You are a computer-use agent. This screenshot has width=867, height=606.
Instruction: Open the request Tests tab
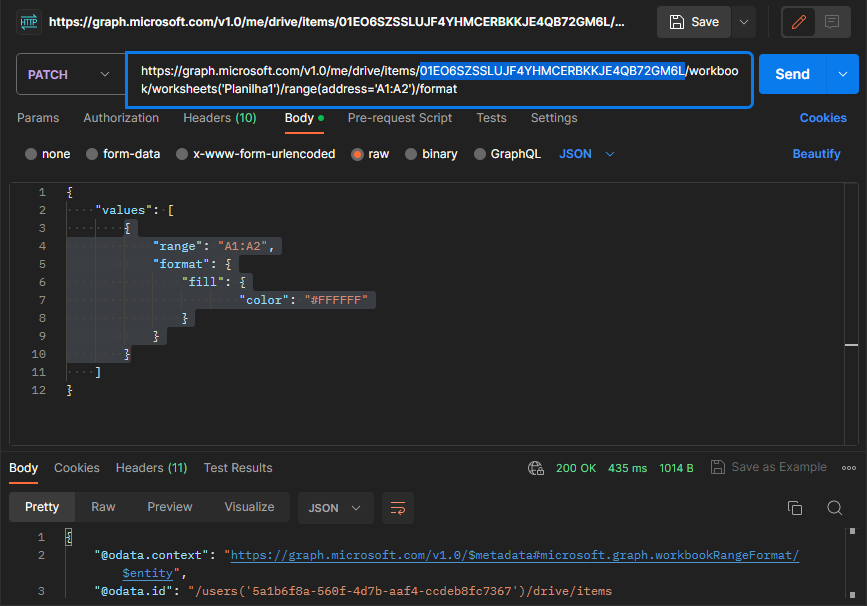click(x=492, y=118)
